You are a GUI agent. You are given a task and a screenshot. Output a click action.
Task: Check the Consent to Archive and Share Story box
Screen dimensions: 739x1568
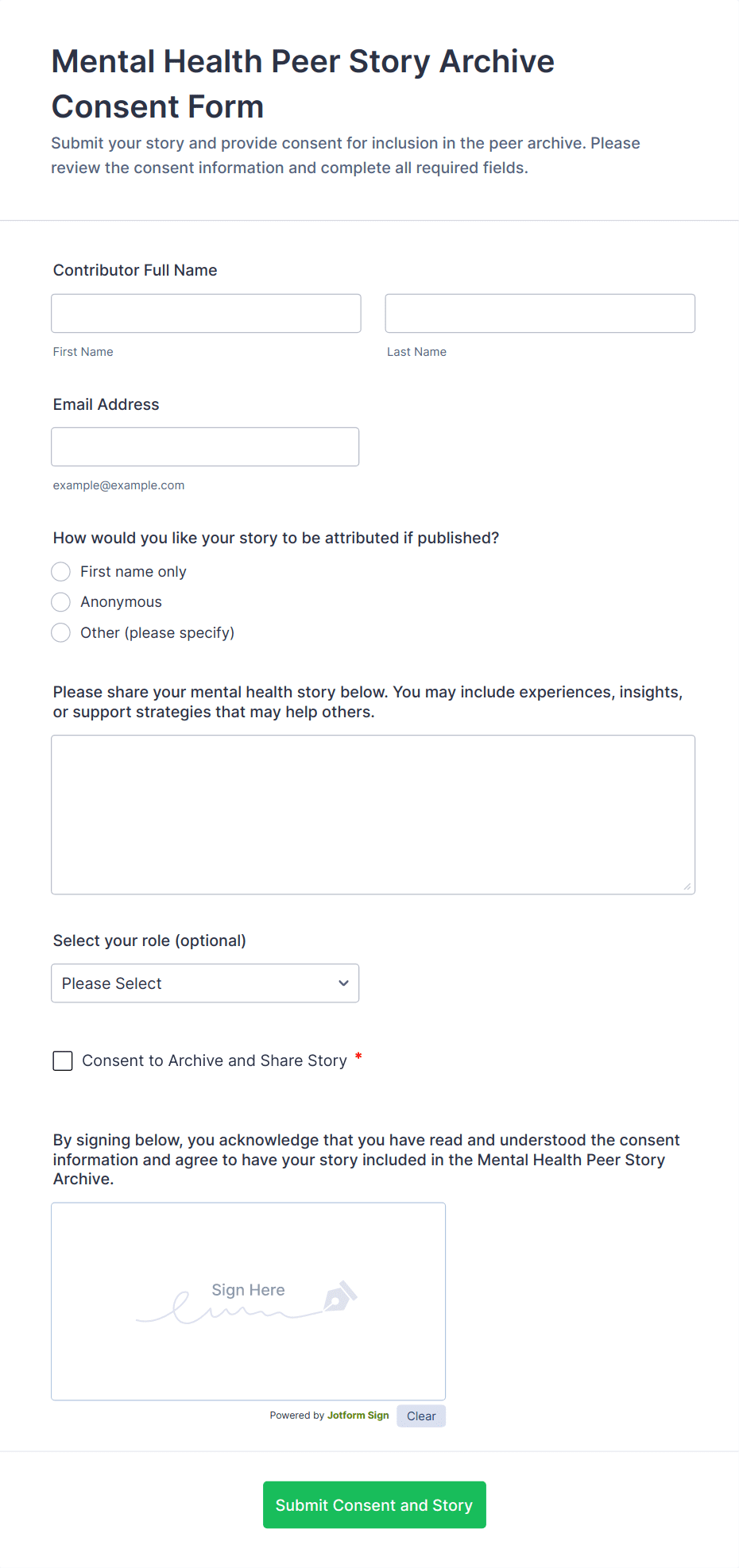(63, 1060)
